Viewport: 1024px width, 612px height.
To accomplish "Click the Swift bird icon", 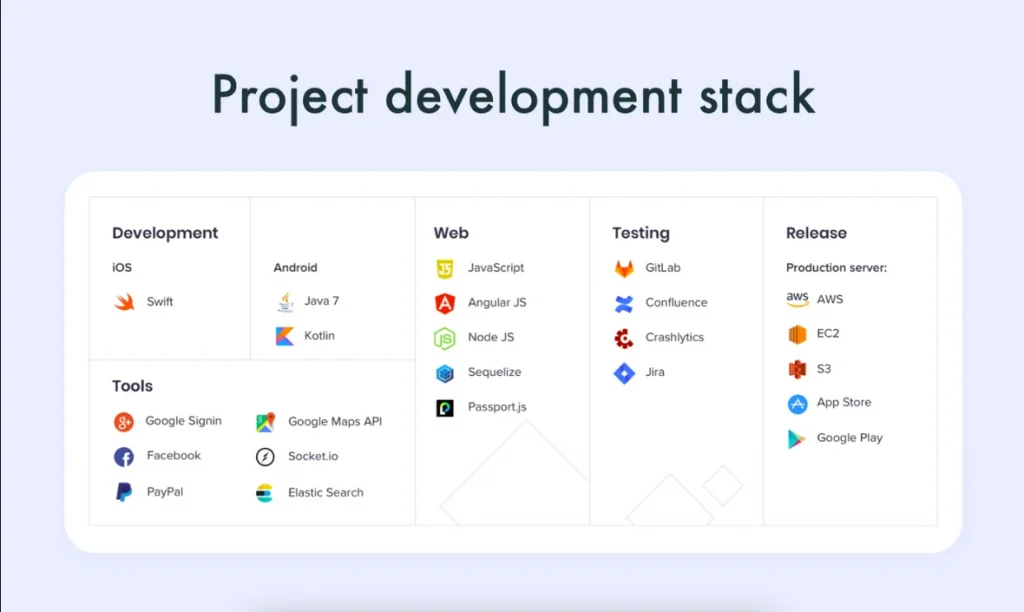I will (x=124, y=302).
